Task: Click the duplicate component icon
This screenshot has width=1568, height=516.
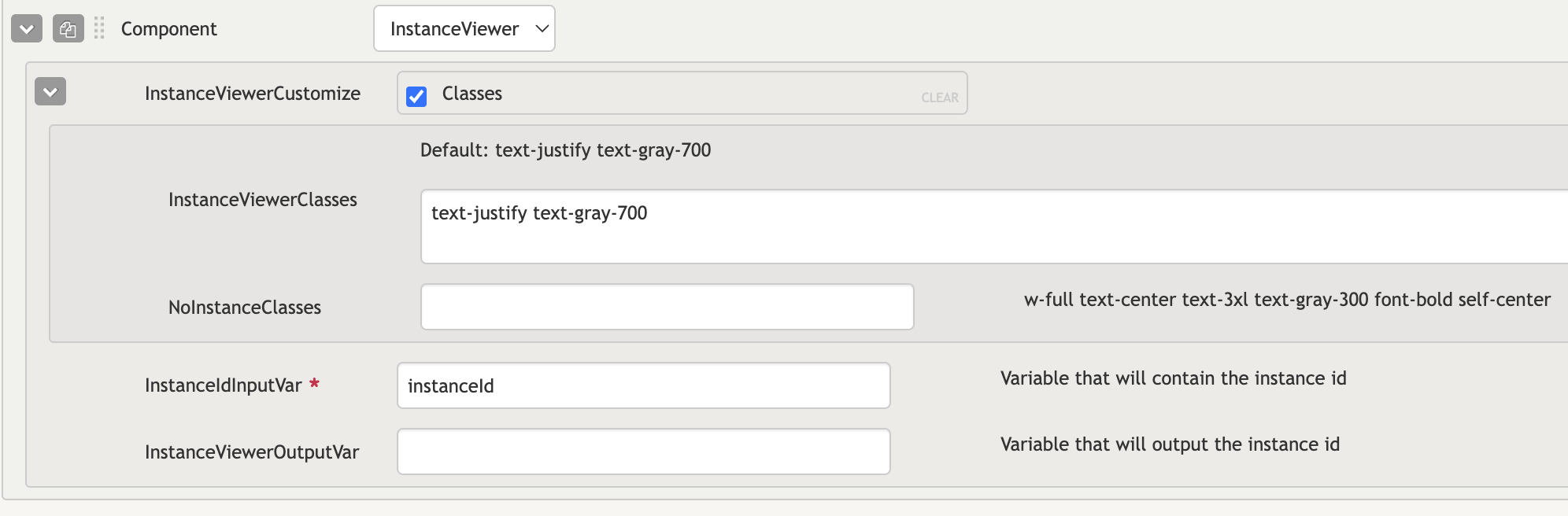Action: point(68,29)
